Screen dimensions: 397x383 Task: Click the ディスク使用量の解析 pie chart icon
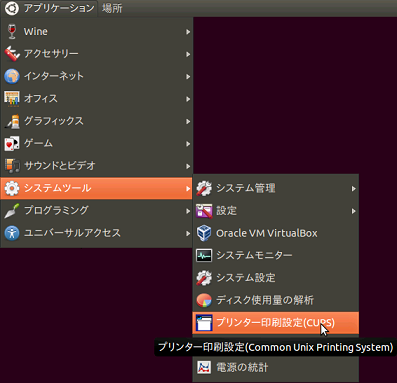click(204, 300)
